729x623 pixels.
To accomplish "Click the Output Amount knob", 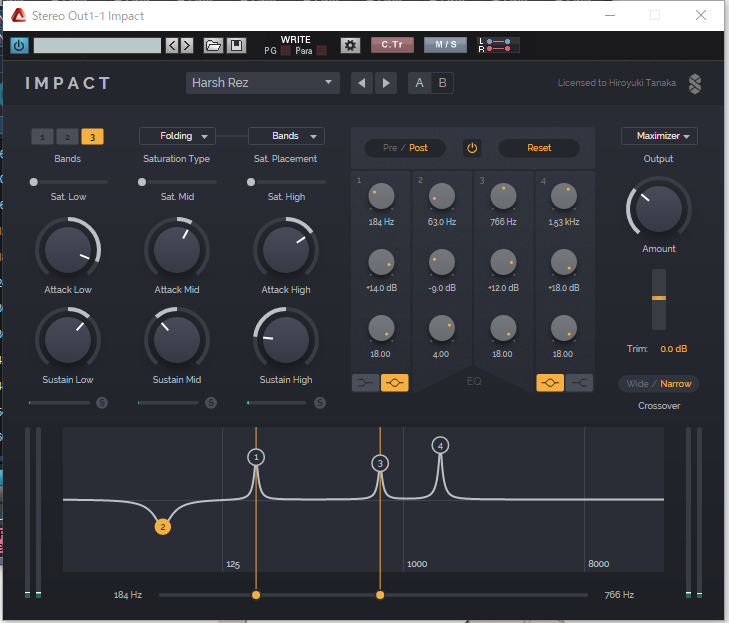I will coord(658,209).
